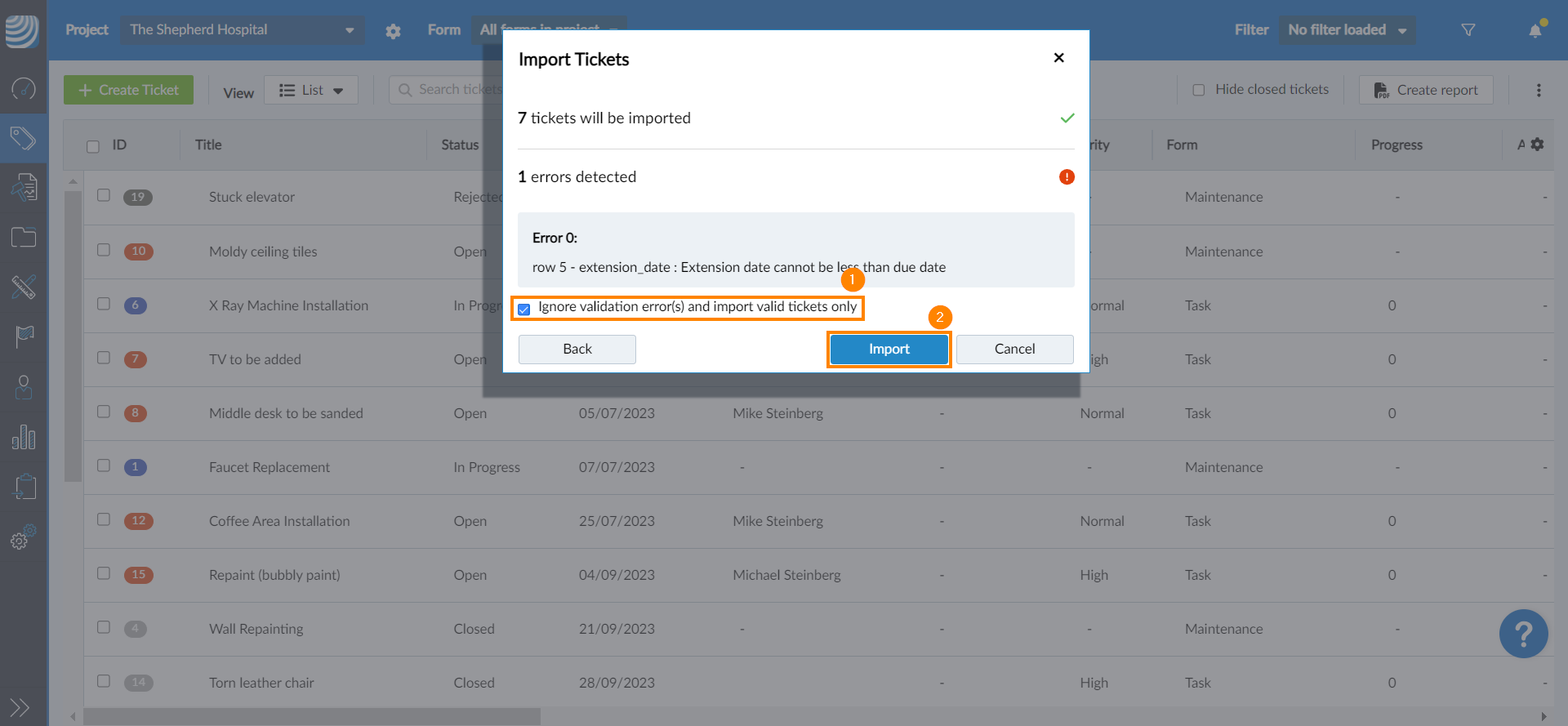Click the Form column header
This screenshot has height=726, width=1568.
click(x=1182, y=145)
